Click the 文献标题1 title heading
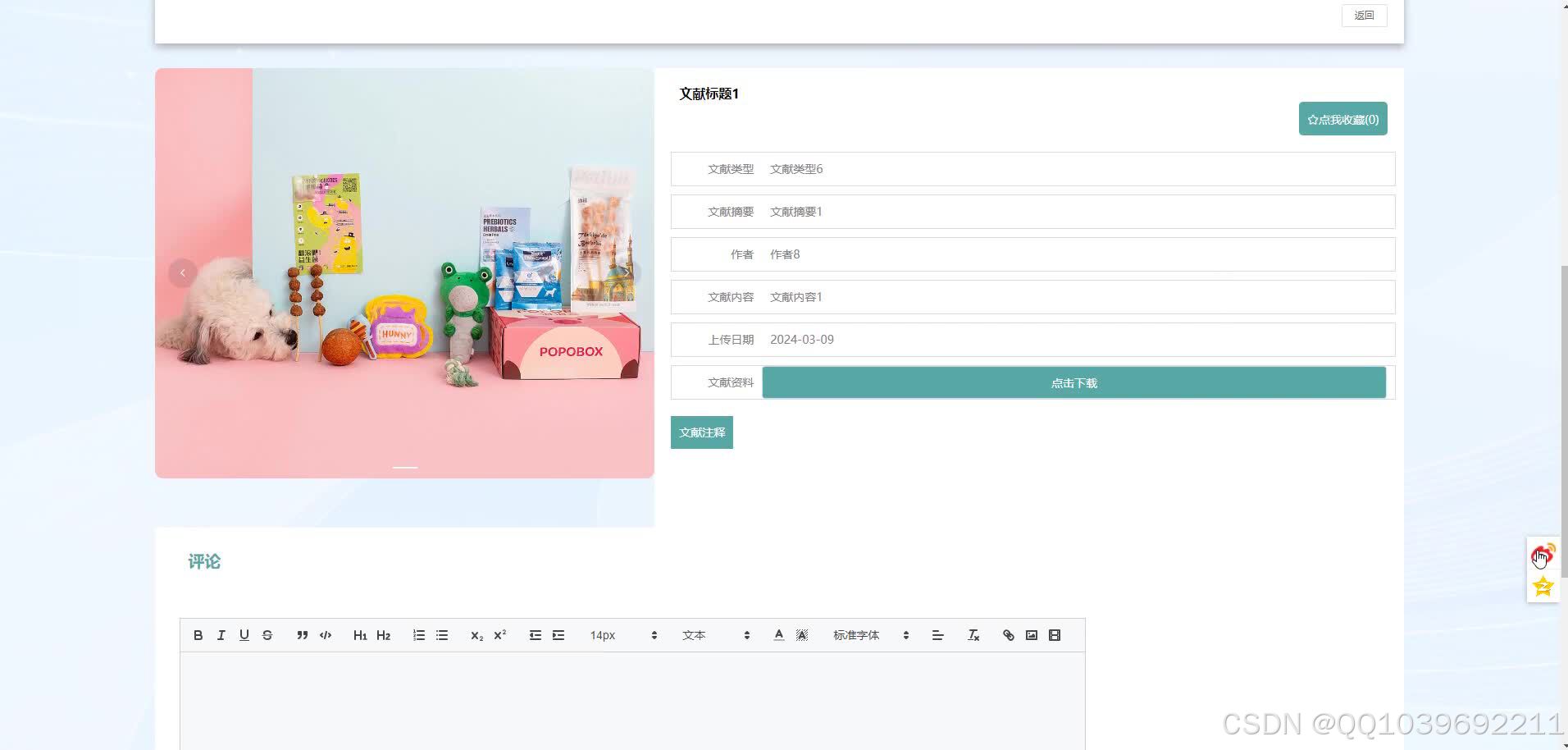1568x750 pixels. 709,94
